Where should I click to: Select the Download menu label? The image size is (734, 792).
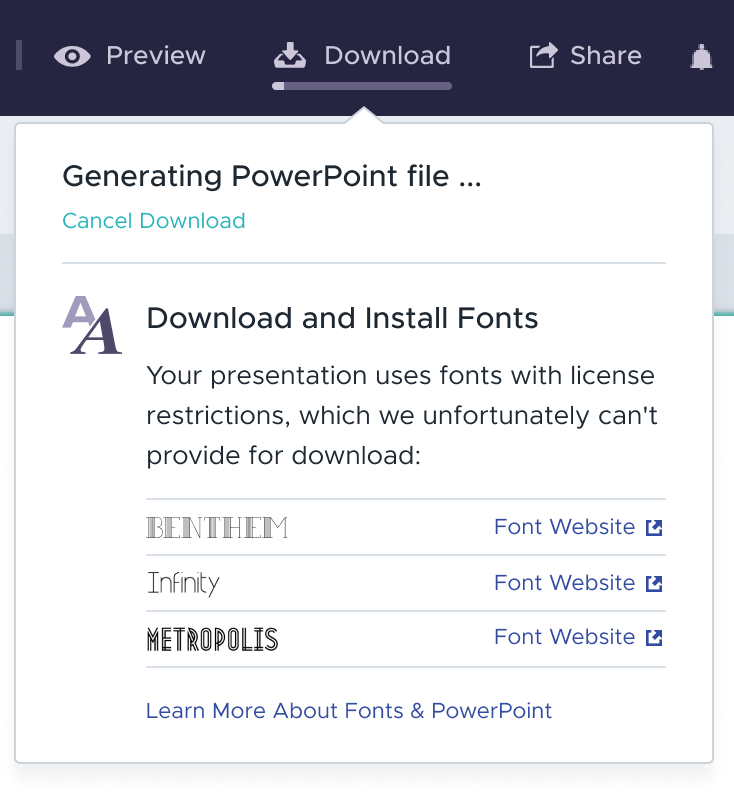(x=387, y=56)
